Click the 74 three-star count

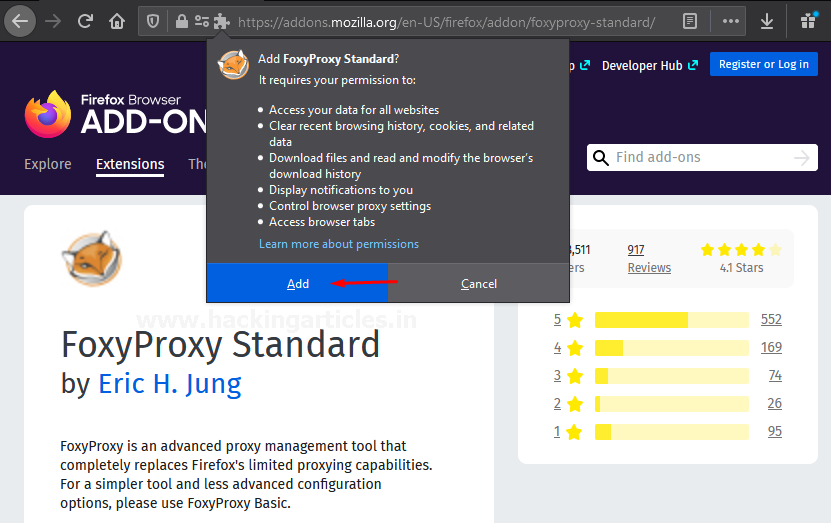[x=775, y=375]
